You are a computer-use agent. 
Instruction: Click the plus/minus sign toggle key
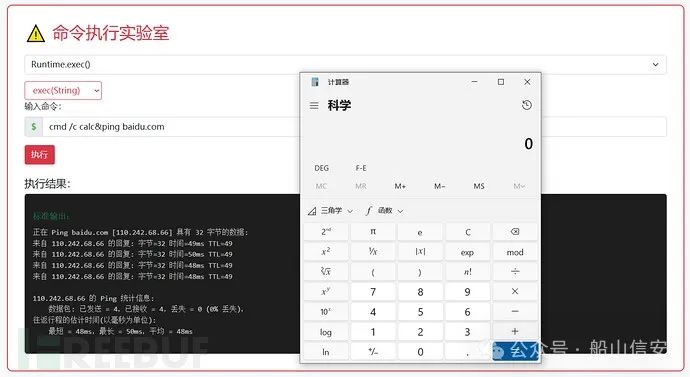(373, 352)
